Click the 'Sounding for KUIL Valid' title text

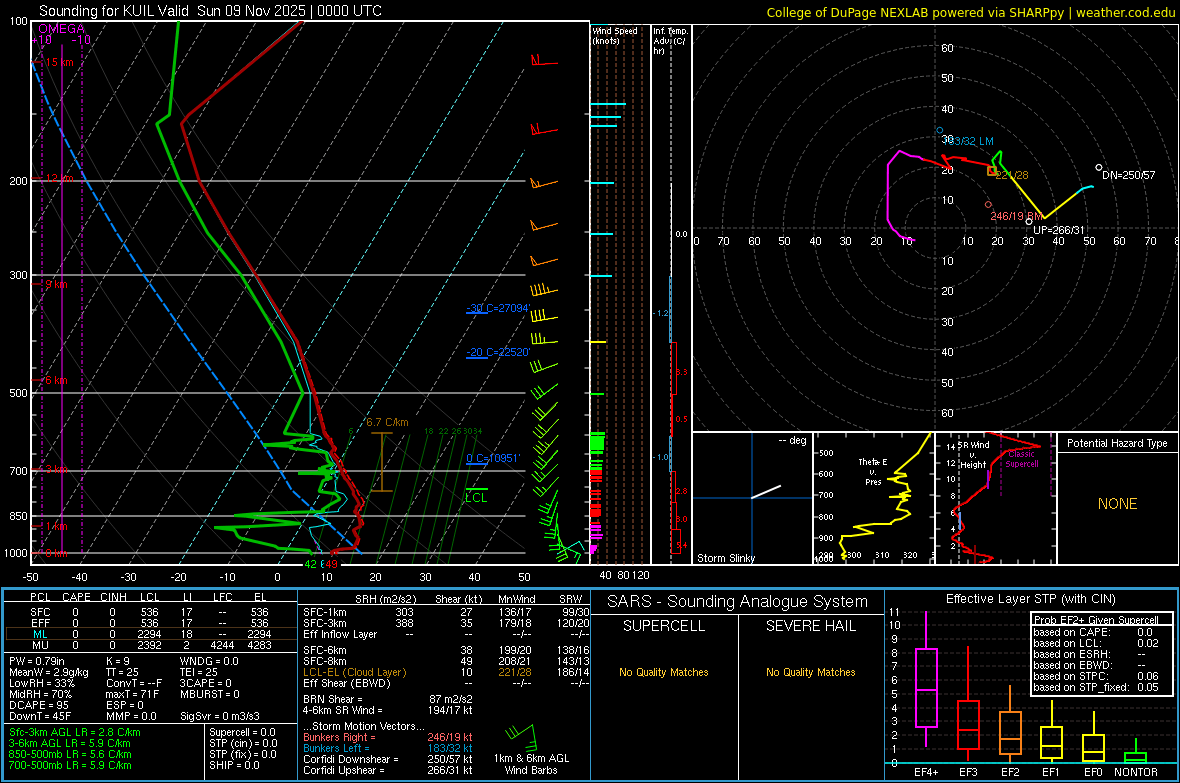(114, 11)
